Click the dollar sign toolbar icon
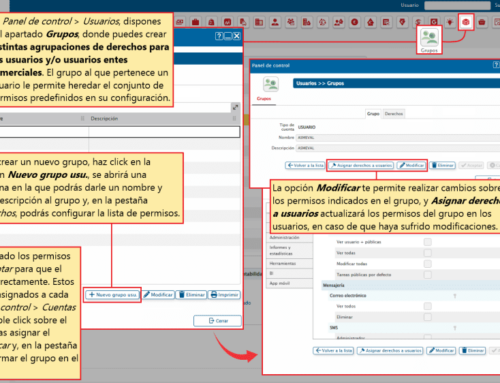Viewport: 500px width, 383px height. pos(418,22)
